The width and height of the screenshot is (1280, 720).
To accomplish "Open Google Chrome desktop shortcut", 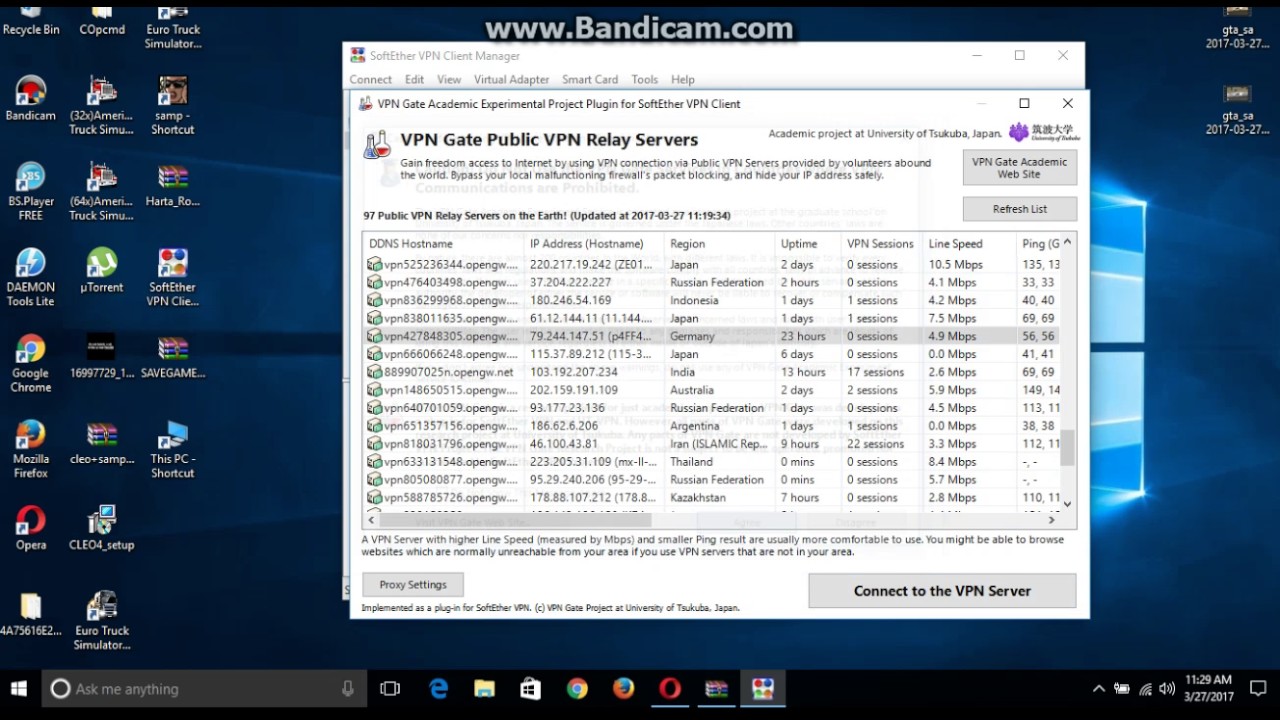I will (31, 363).
